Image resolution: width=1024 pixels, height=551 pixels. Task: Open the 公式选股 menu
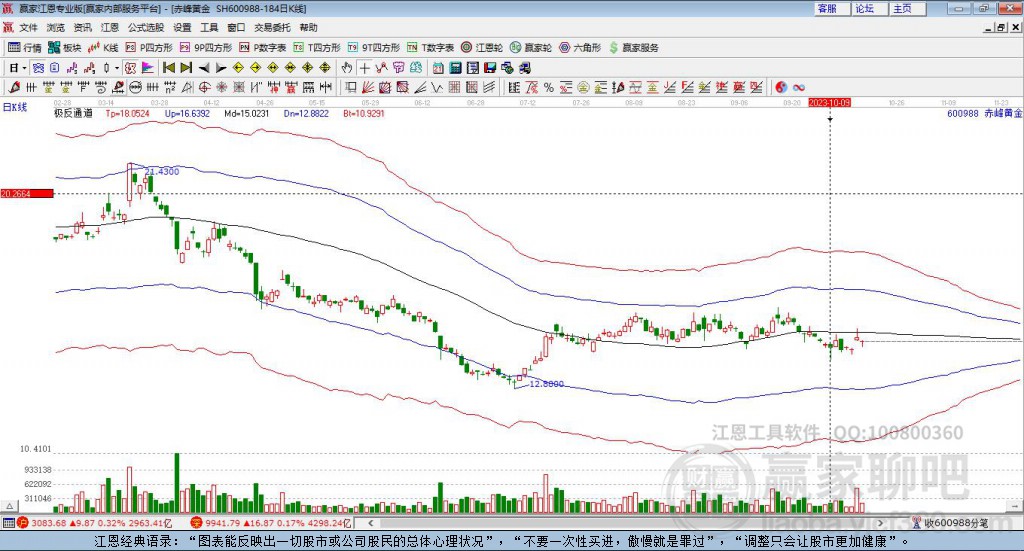pos(146,27)
